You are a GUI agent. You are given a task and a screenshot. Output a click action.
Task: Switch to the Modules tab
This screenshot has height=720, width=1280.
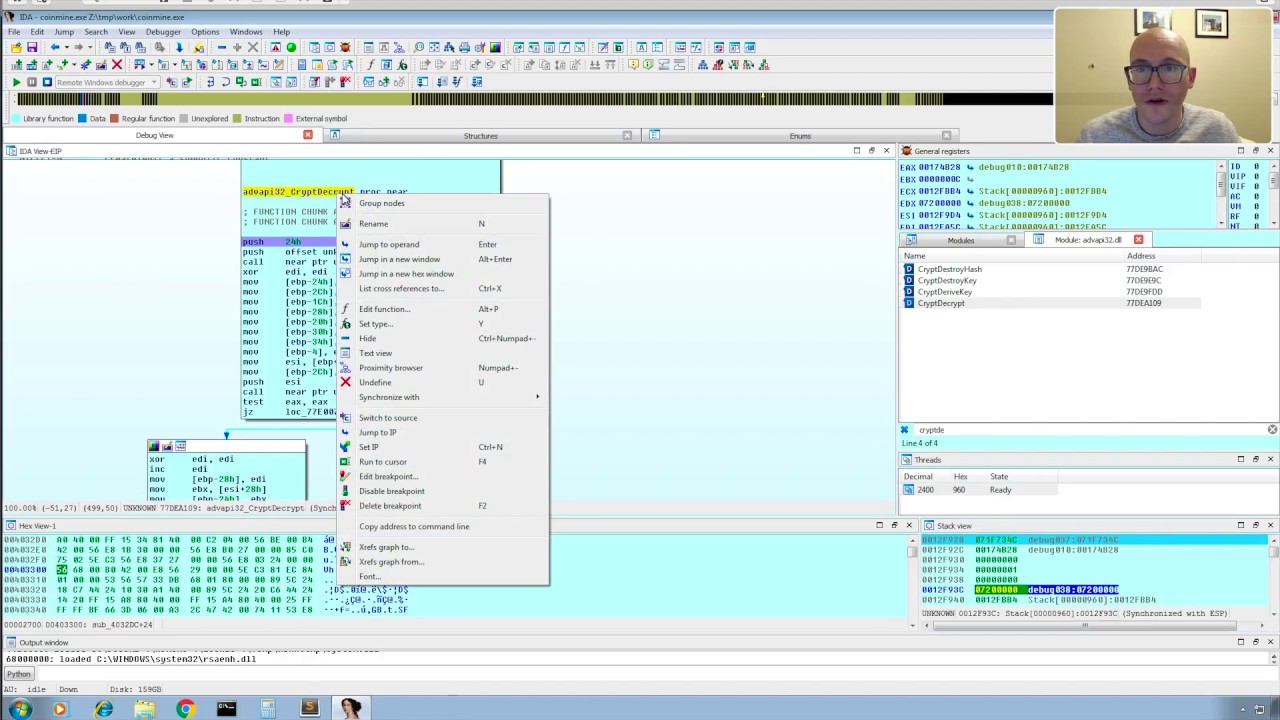coord(961,240)
